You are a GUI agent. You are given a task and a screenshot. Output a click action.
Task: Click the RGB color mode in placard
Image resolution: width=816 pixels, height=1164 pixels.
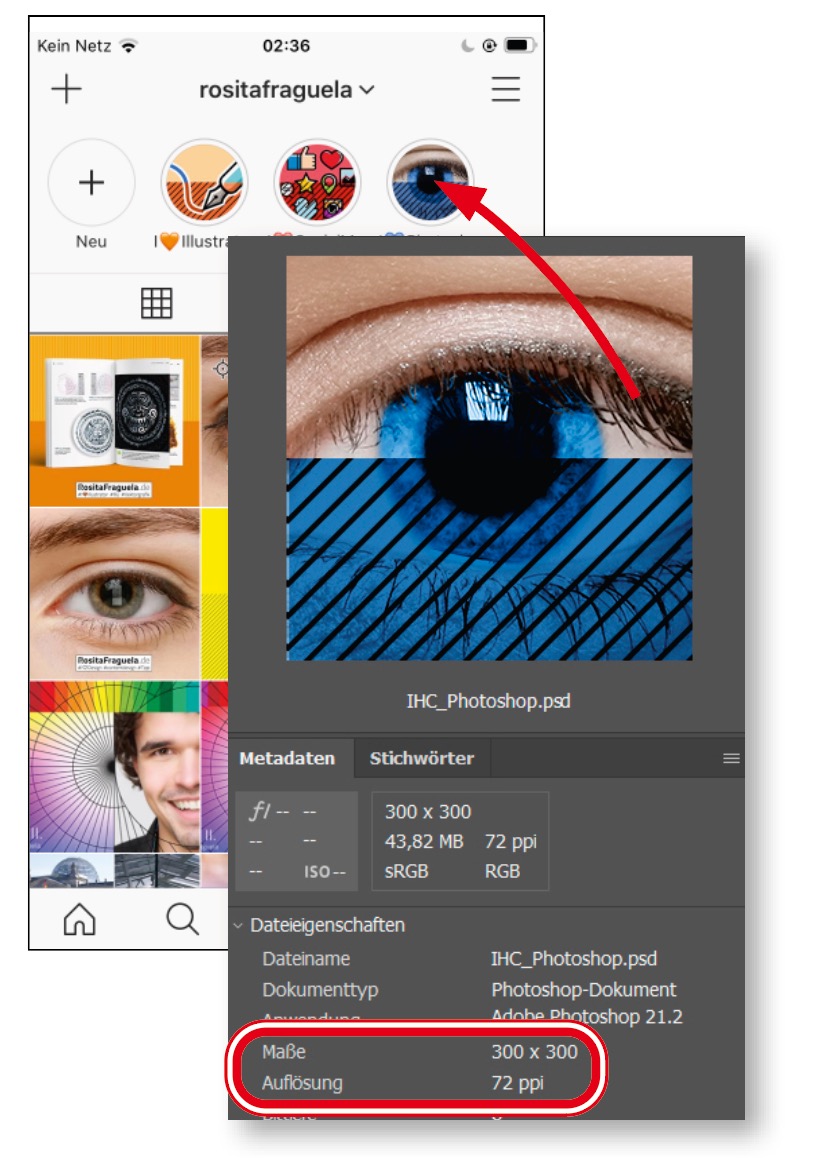503,871
